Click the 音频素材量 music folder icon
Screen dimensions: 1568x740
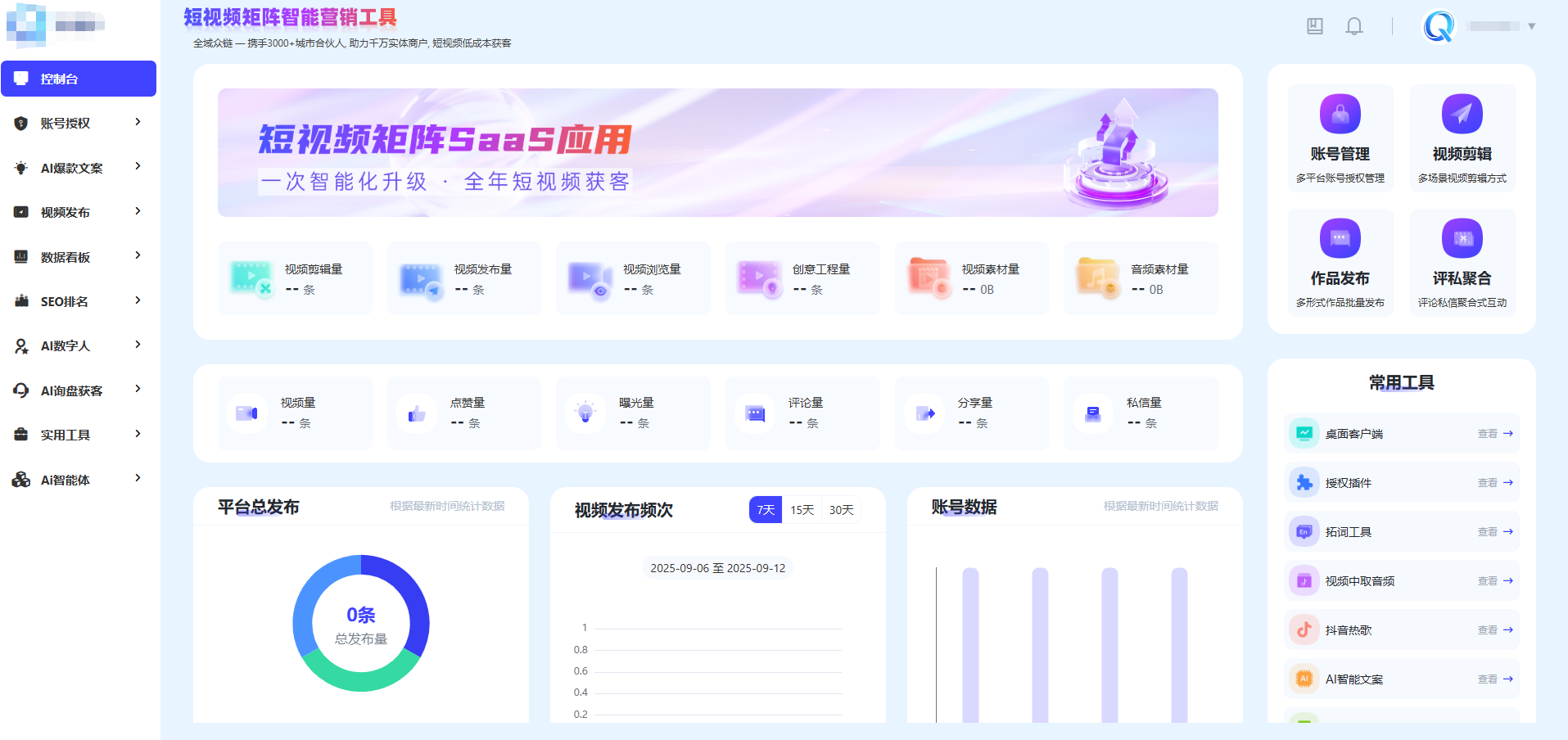pyautogui.click(x=1098, y=277)
